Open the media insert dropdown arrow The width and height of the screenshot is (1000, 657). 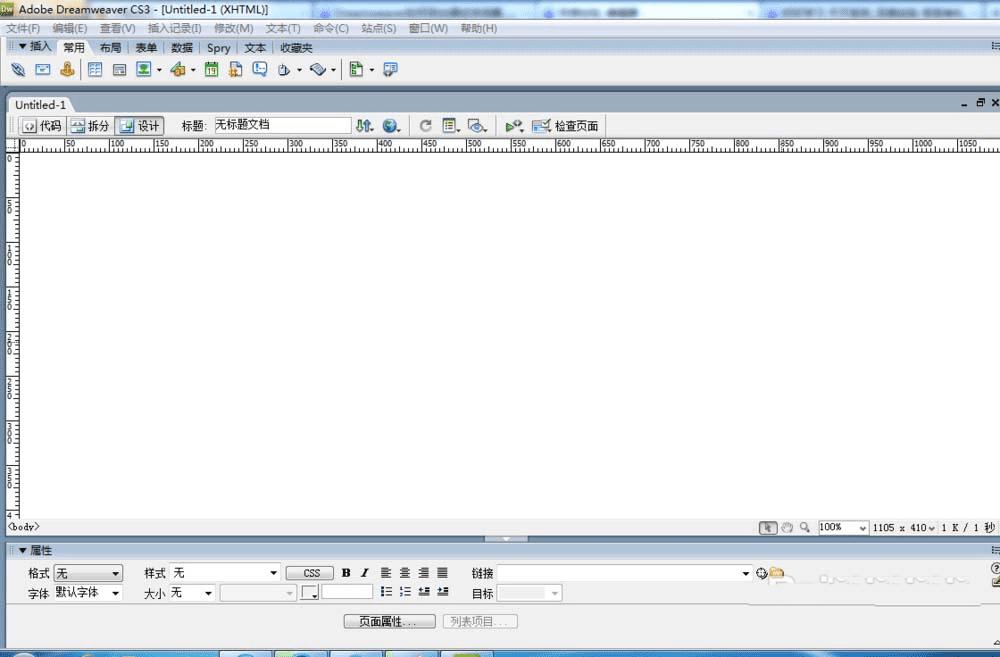pos(193,70)
